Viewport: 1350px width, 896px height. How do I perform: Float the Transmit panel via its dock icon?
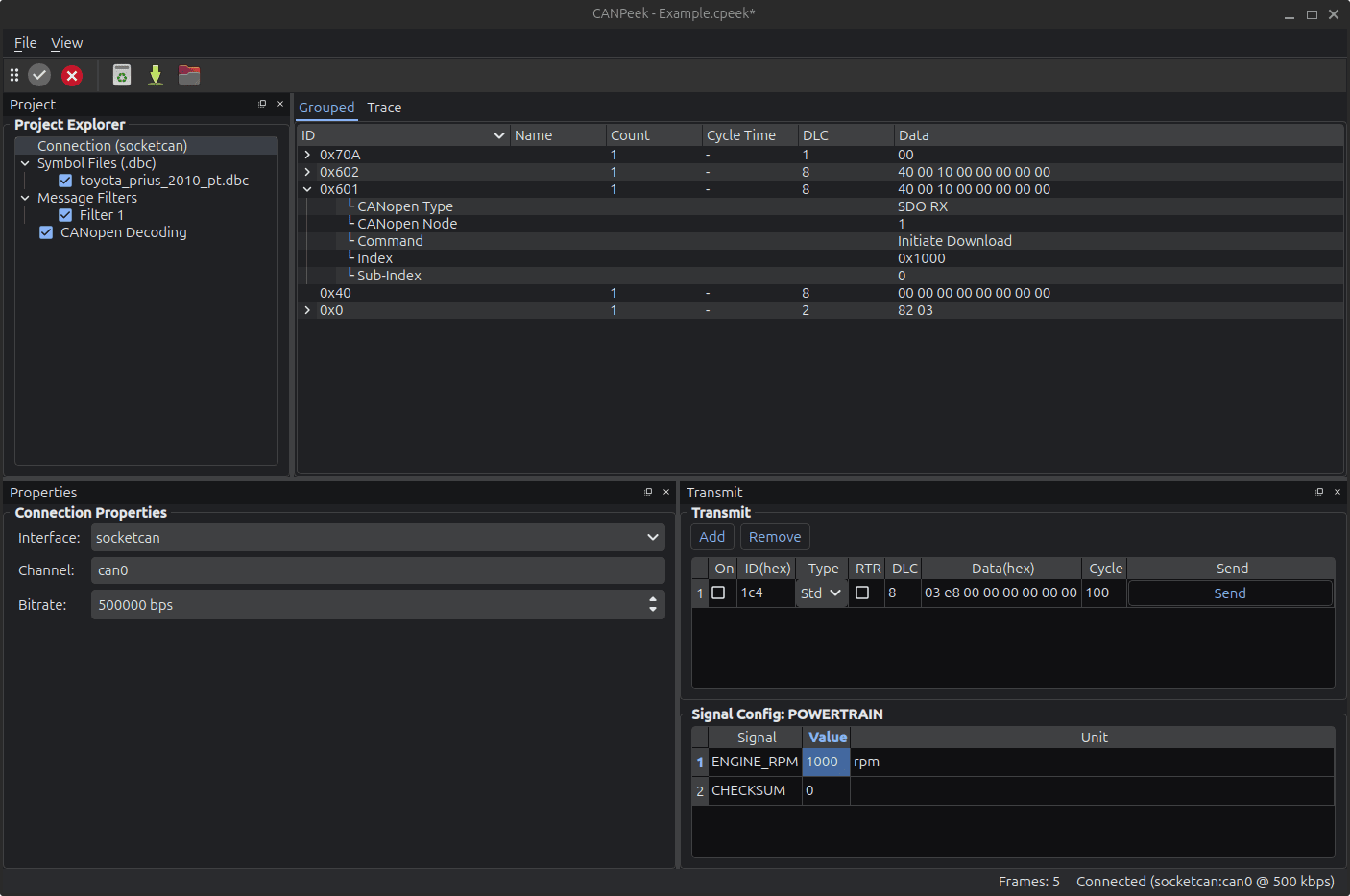(x=1319, y=491)
